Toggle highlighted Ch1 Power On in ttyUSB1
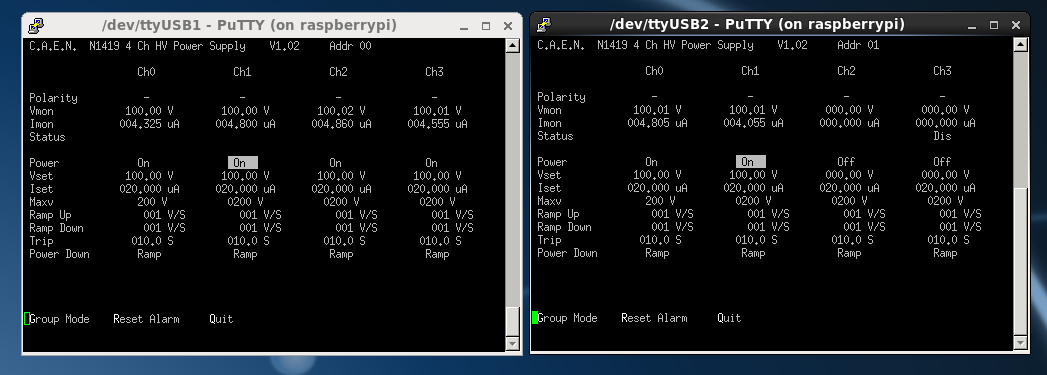 (x=242, y=163)
